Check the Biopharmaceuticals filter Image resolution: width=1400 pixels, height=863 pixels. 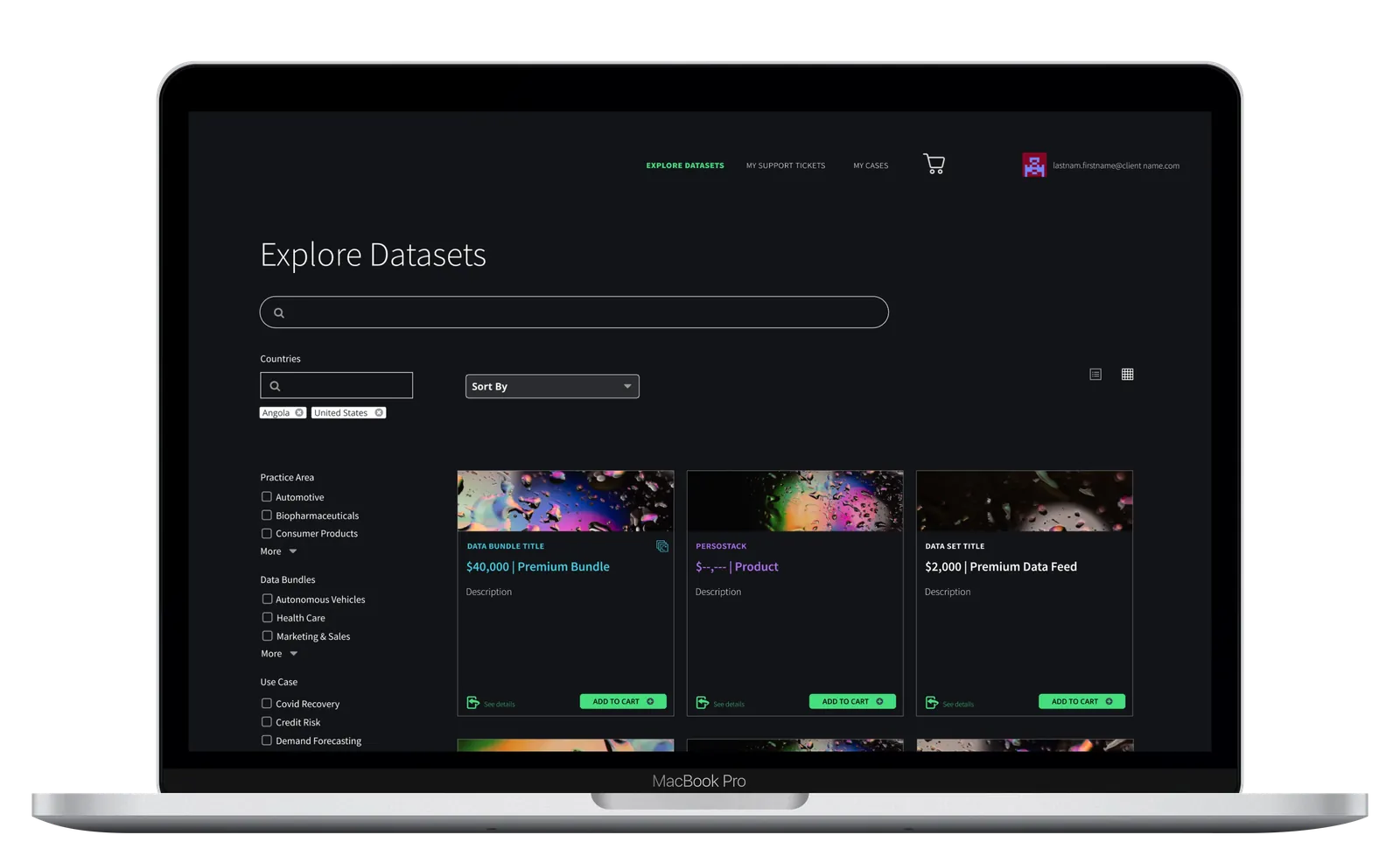[267, 516]
